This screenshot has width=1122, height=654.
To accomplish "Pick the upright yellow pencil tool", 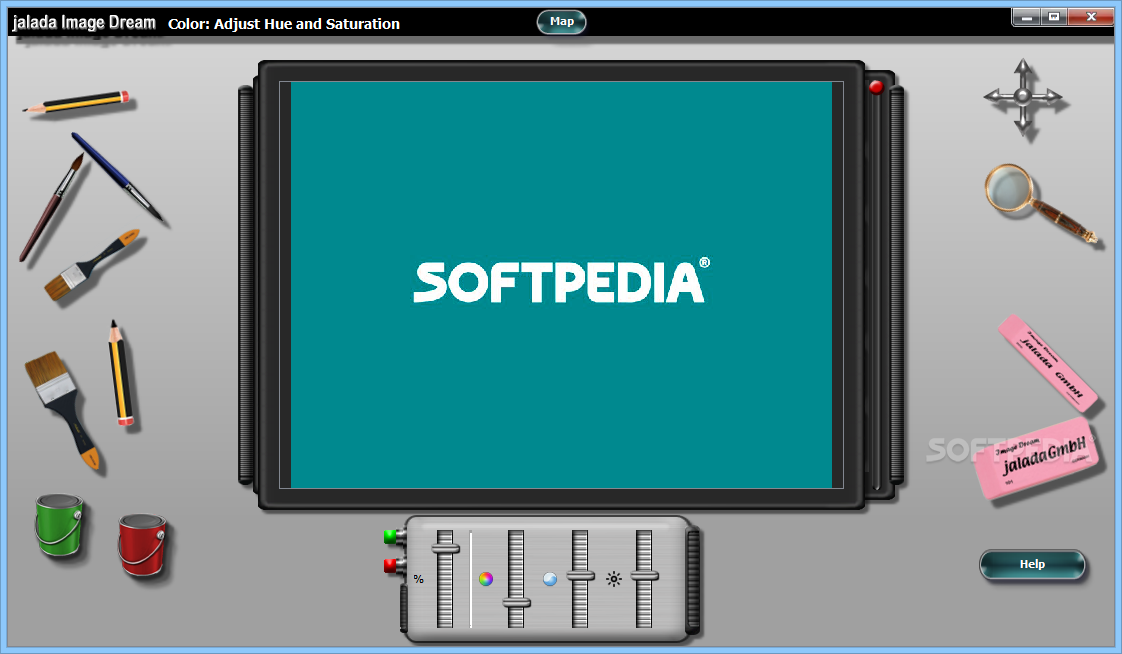I will click(120, 374).
